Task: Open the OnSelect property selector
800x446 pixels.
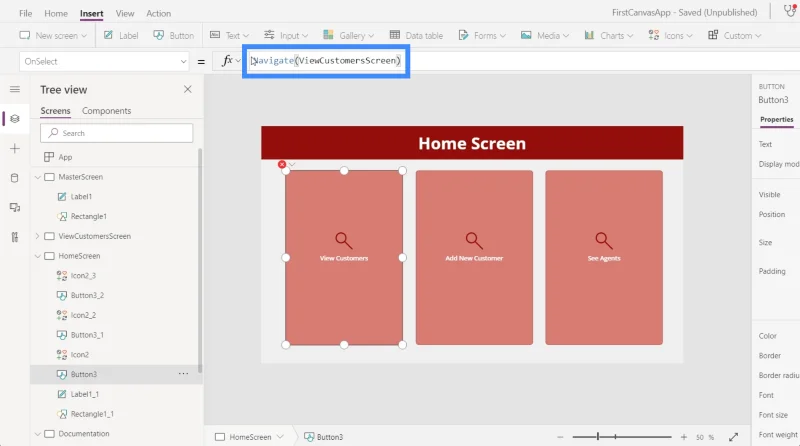Action: [x=105, y=61]
